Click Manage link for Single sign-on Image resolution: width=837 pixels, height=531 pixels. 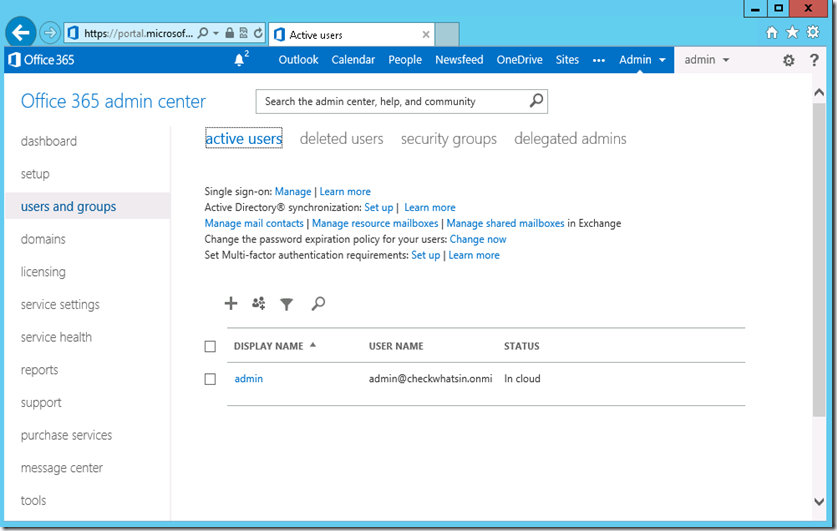tap(293, 192)
